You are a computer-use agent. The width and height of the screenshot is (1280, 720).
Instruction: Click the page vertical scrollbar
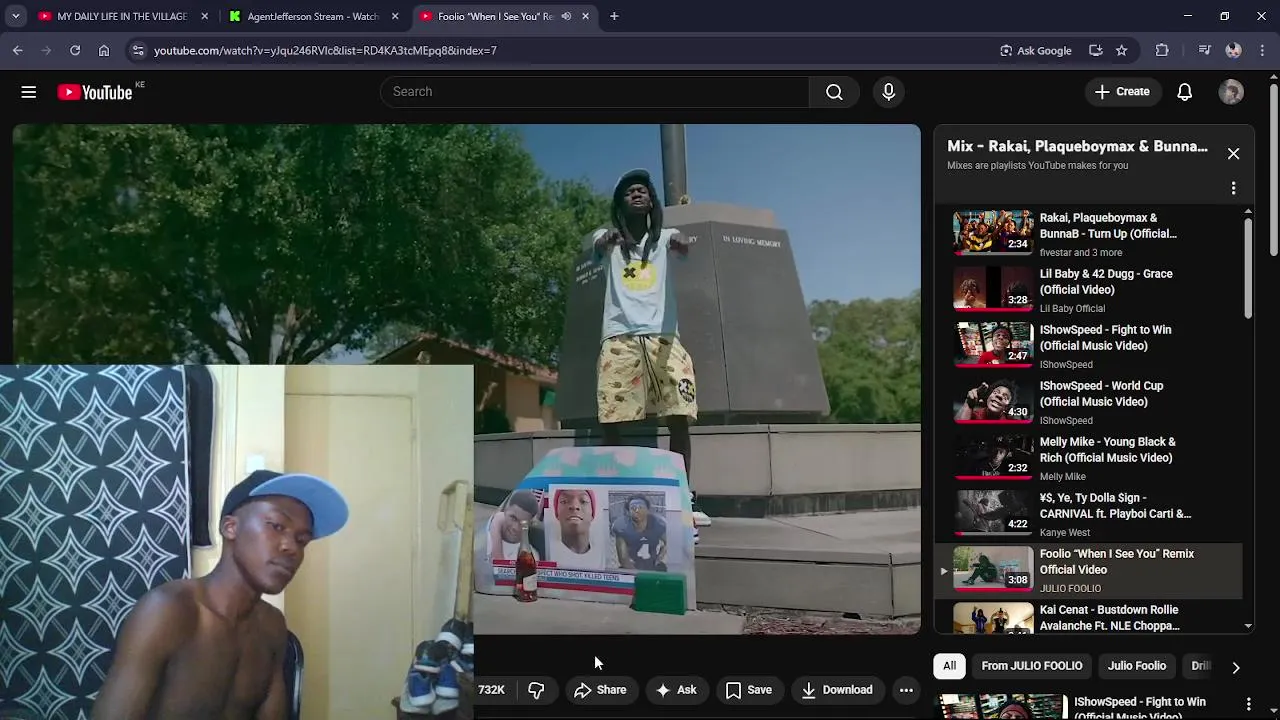(1272, 170)
